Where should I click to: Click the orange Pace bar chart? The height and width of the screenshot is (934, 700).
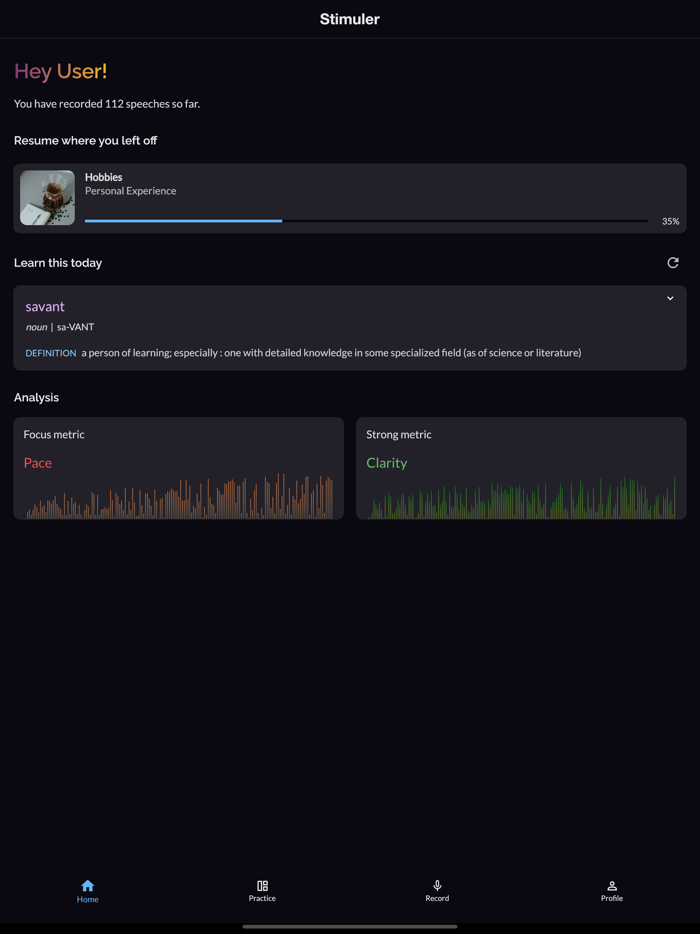[x=180, y=498]
